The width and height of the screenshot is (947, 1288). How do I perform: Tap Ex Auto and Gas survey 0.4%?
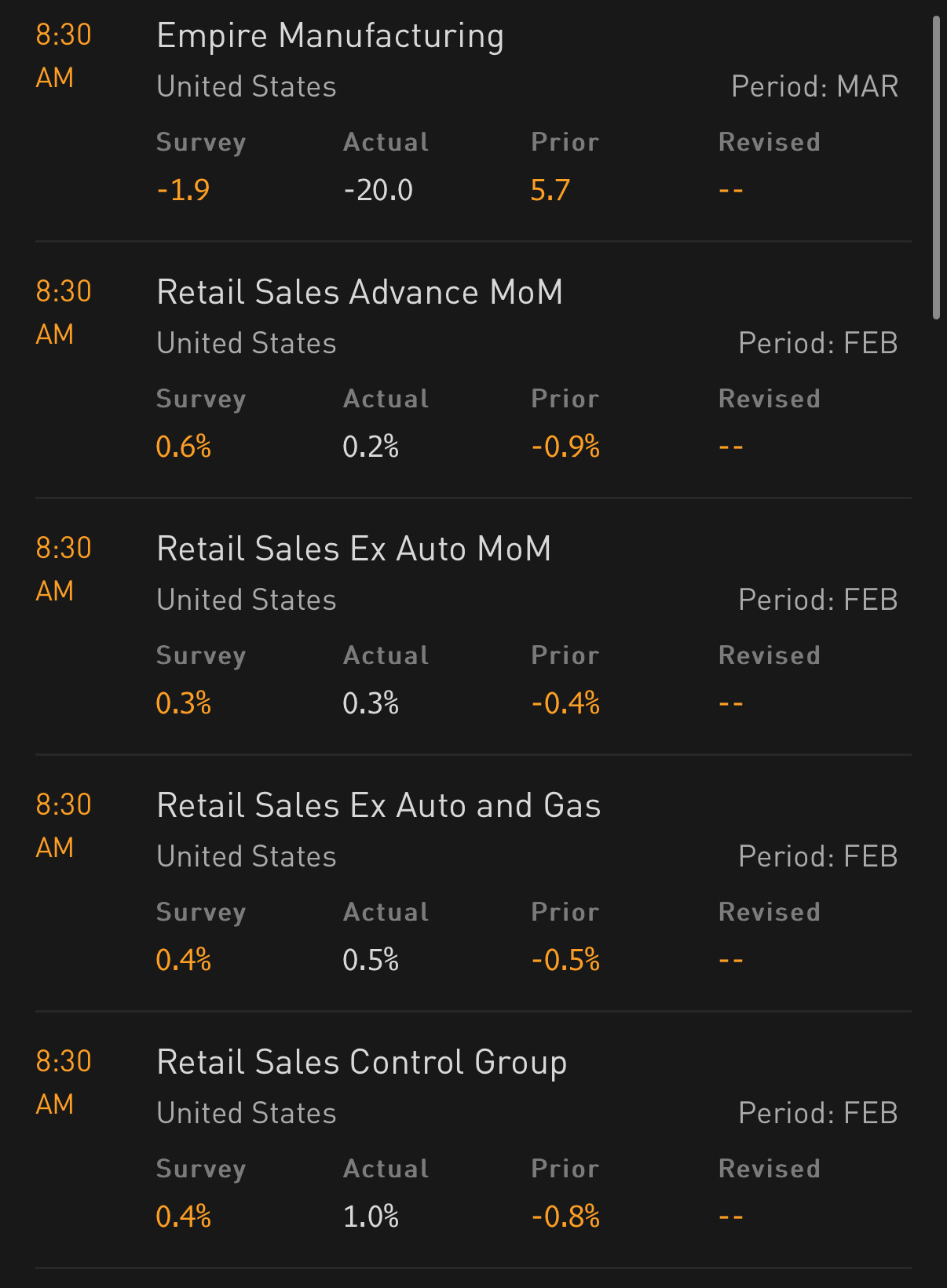coord(183,960)
